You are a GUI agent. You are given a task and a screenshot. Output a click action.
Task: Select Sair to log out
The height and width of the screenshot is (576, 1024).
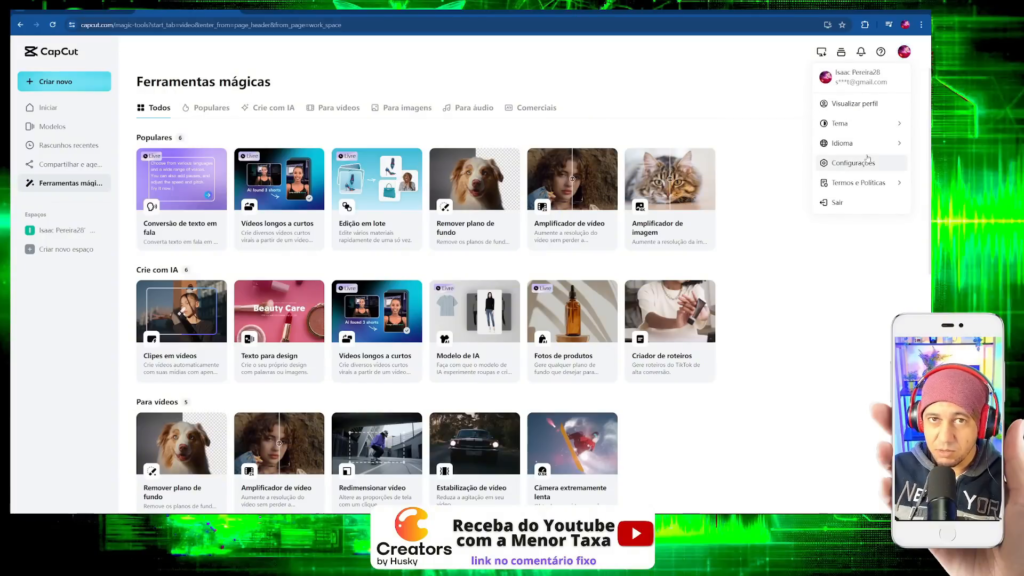pyautogui.click(x=837, y=202)
